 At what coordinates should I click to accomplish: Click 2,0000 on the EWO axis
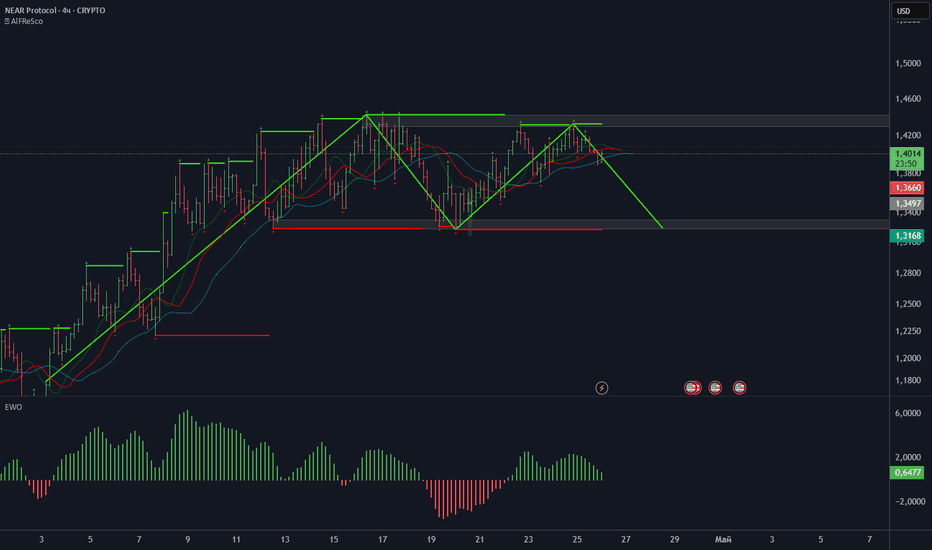(x=908, y=458)
